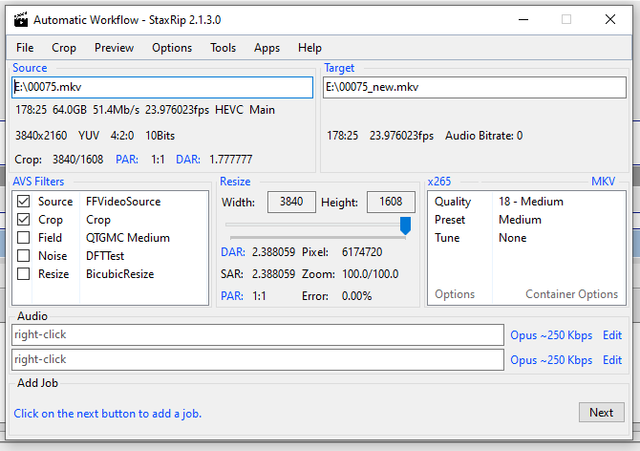Open Container Options

point(571,294)
